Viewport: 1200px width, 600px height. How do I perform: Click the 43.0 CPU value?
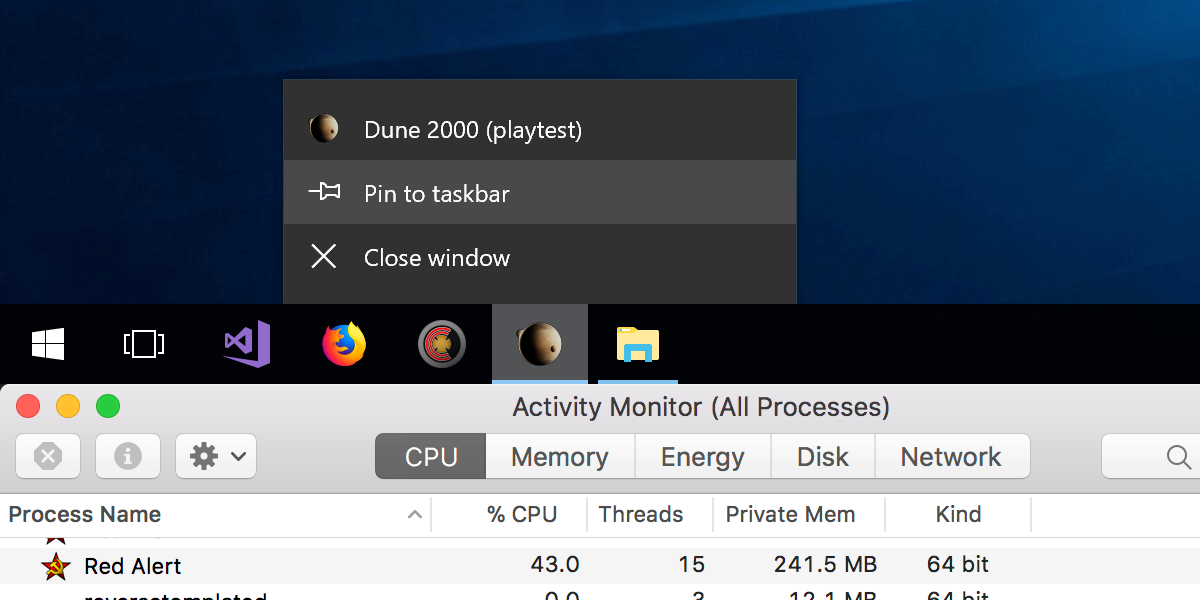[555, 565]
